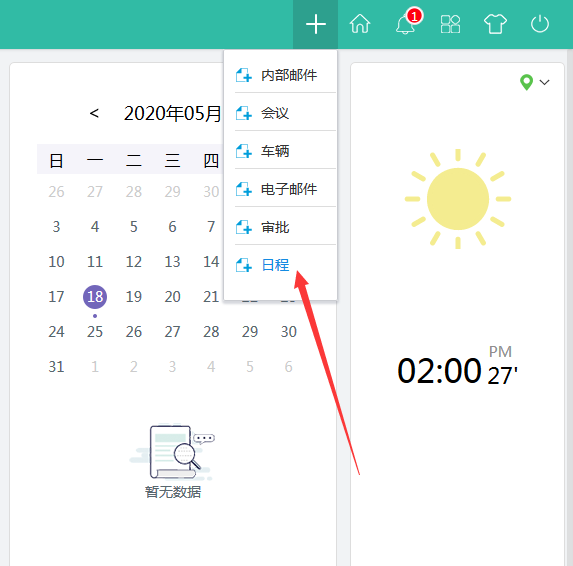The height and width of the screenshot is (566, 573).
Task: Select greyed June 4 in last row
Action: (211, 367)
